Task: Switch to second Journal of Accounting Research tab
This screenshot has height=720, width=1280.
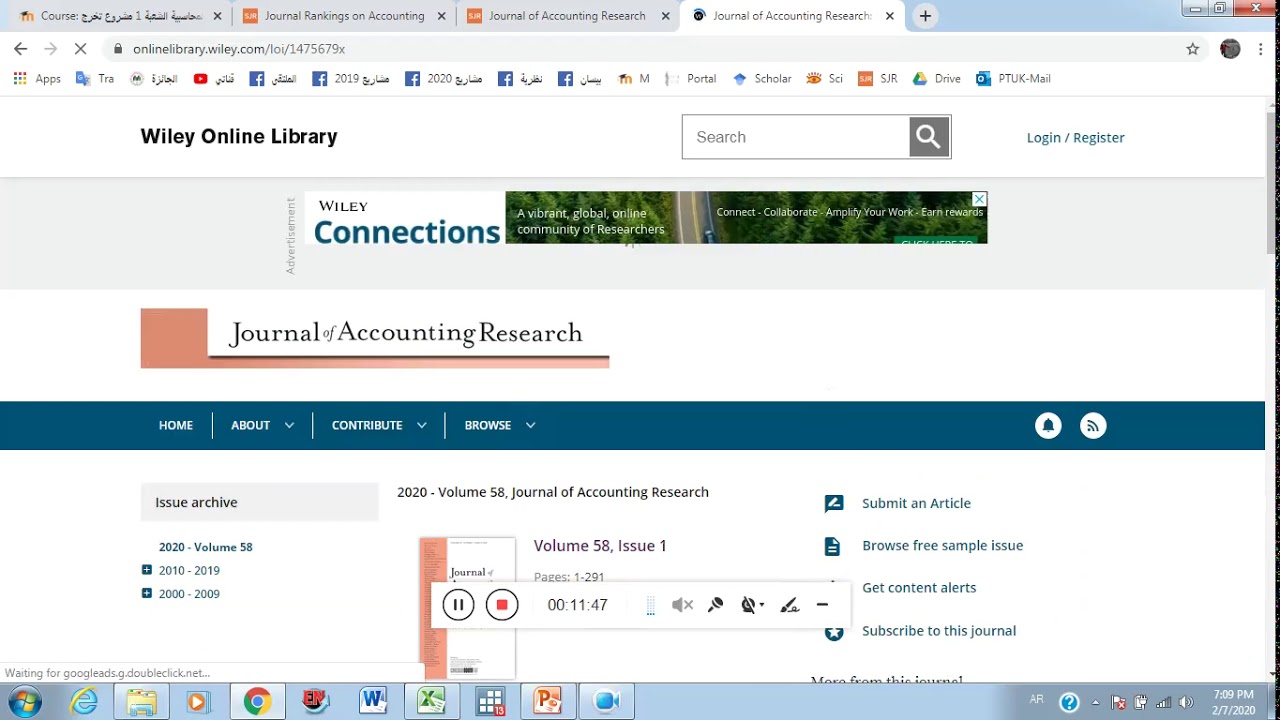Action: coord(567,16)
